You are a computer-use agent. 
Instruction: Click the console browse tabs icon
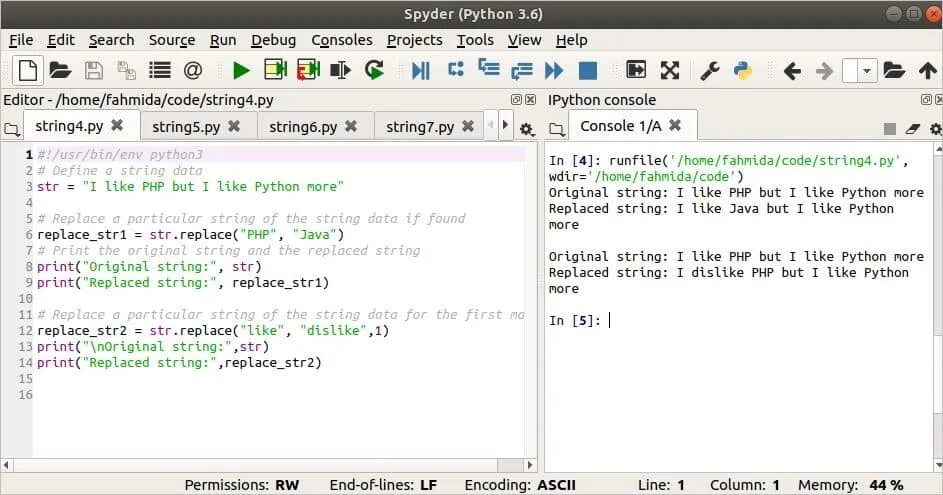(557, 129)
